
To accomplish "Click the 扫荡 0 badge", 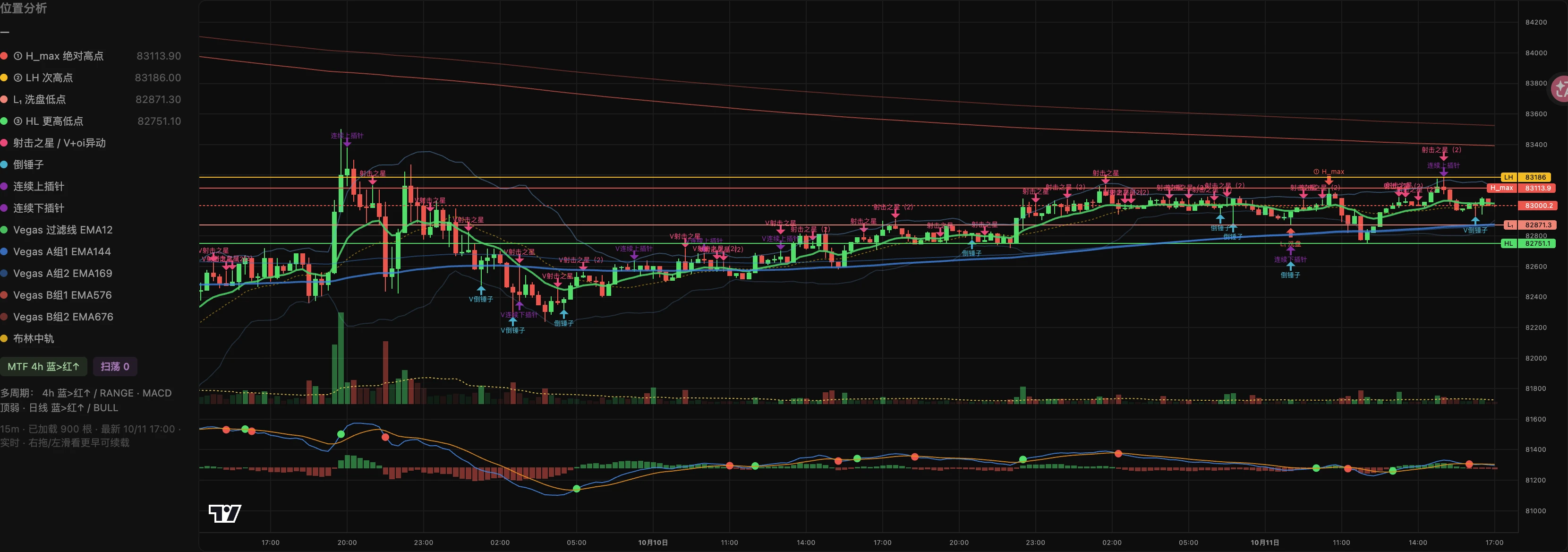I will tap(115, 367).
